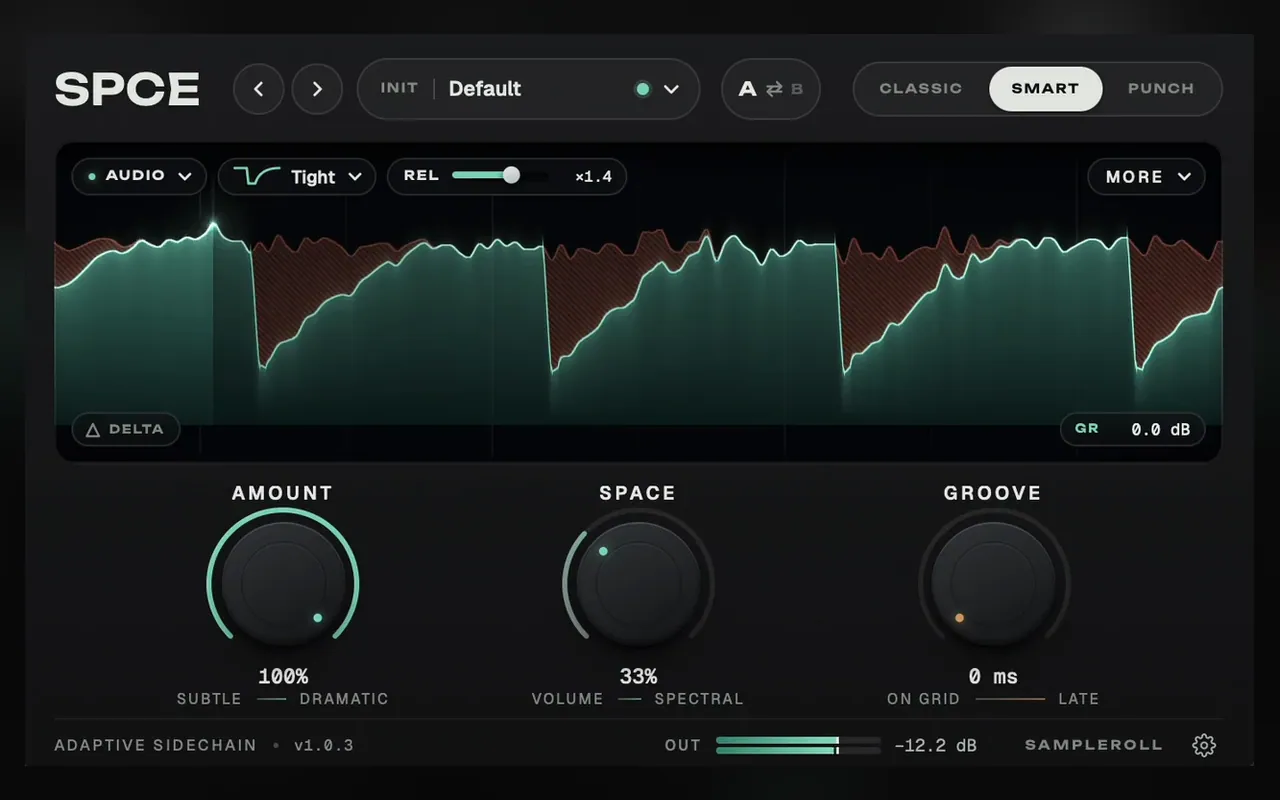Click the v1.0.3 version text
This screenshot has height=800, width=1280.
(x=324, y=745)
